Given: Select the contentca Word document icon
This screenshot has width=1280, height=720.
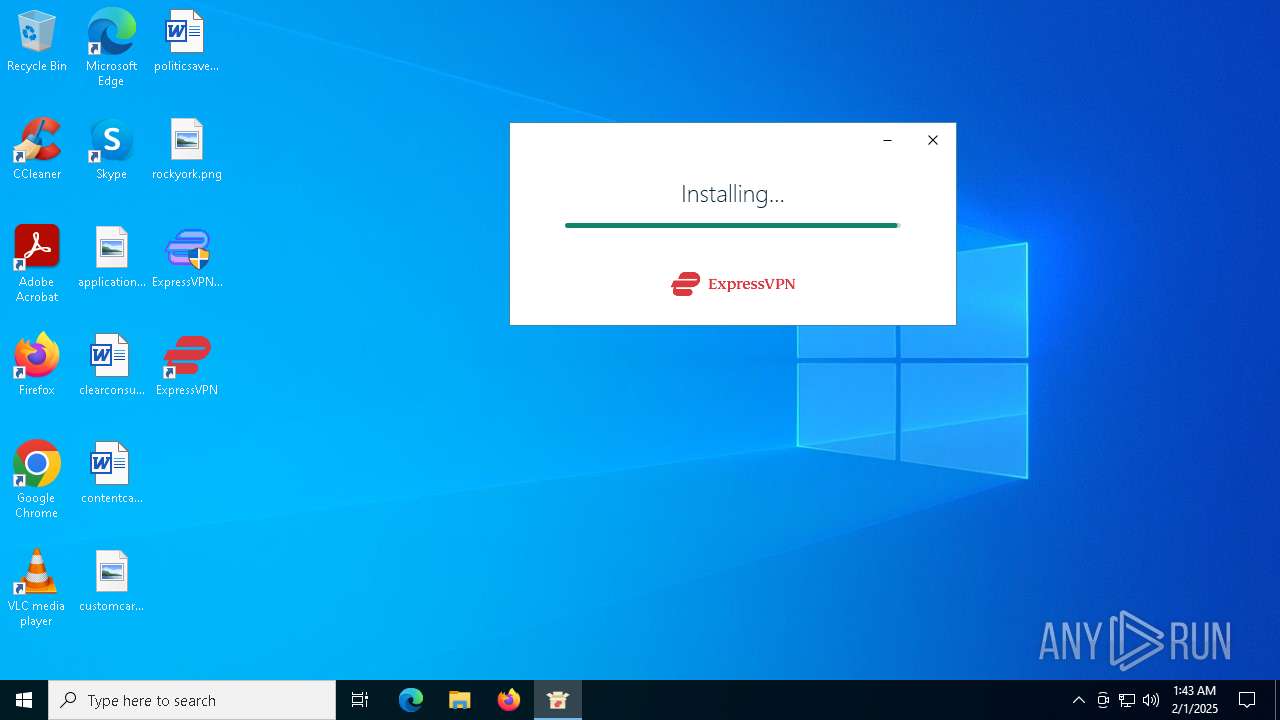Looking at the screenshot, I should coord(111,473).
